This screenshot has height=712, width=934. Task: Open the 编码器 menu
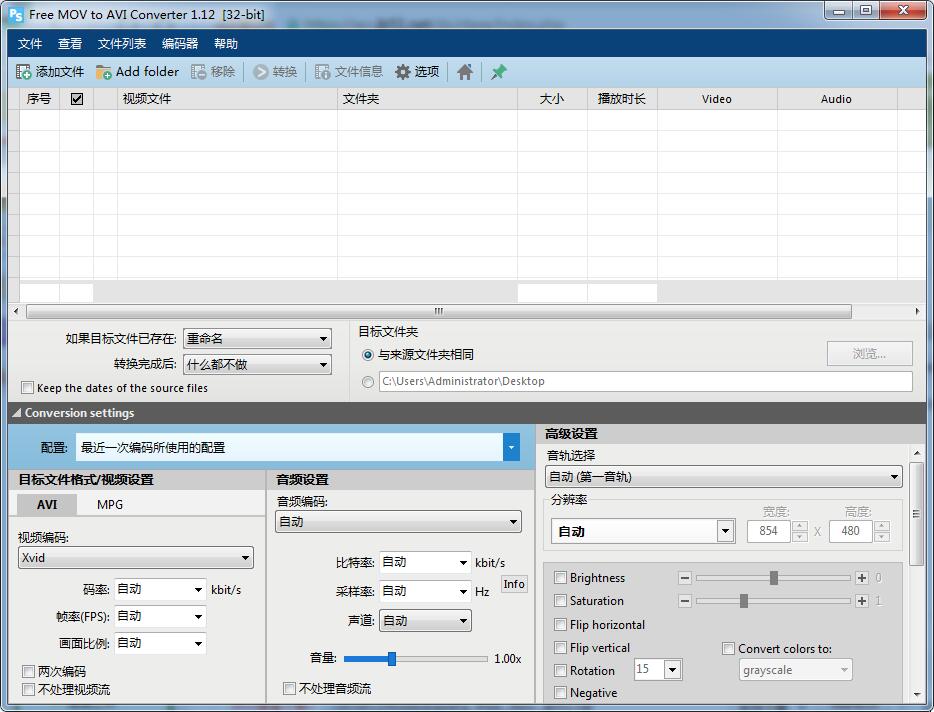click(180, 43)
